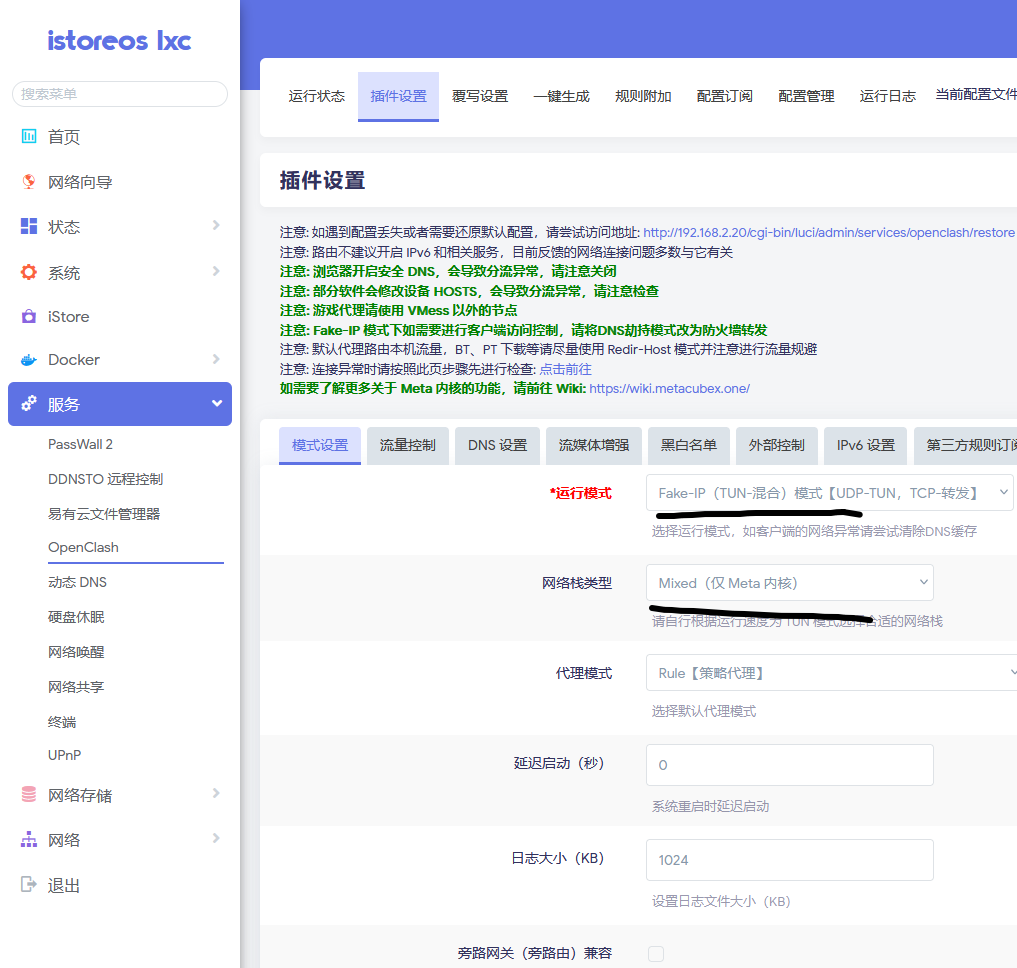Open the 运行模式 dropdown
Screen dimensions: 1017x968
[829, 493]
